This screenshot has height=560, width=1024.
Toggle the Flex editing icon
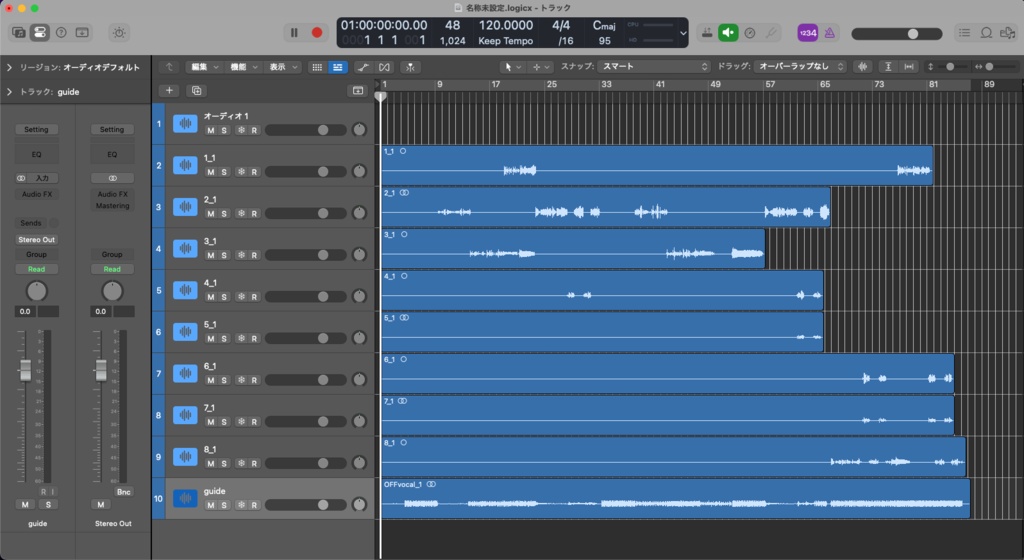point(384,67)
